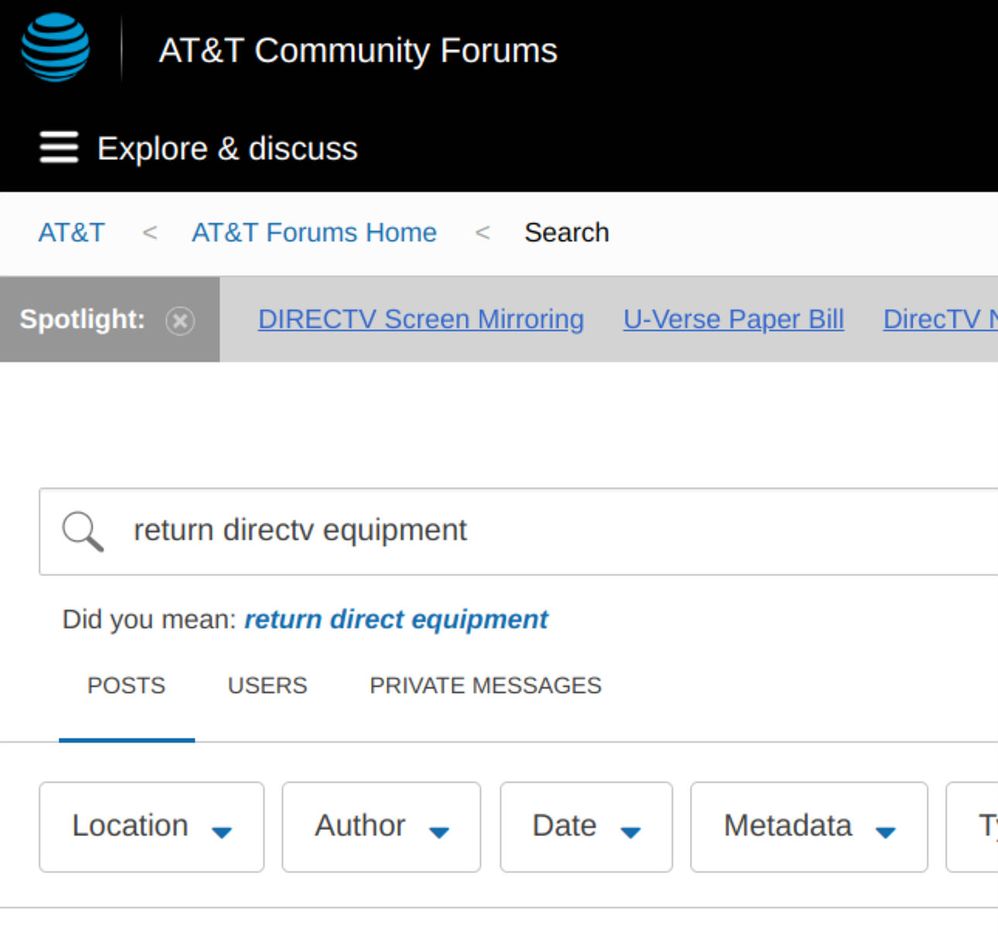Expand the Location filter dropdown
Screen dimensions: 998x935
point(151,826)
